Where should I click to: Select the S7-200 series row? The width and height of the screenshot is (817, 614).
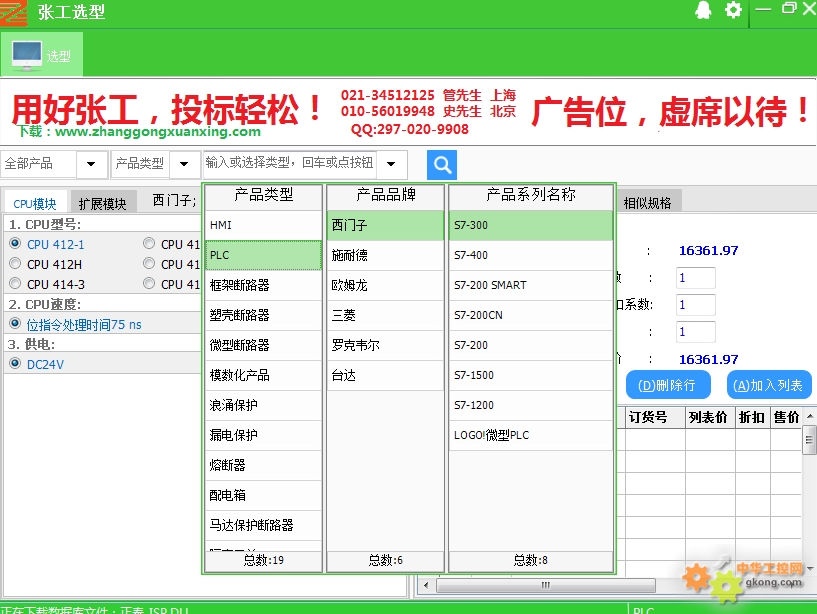[530, 345]
